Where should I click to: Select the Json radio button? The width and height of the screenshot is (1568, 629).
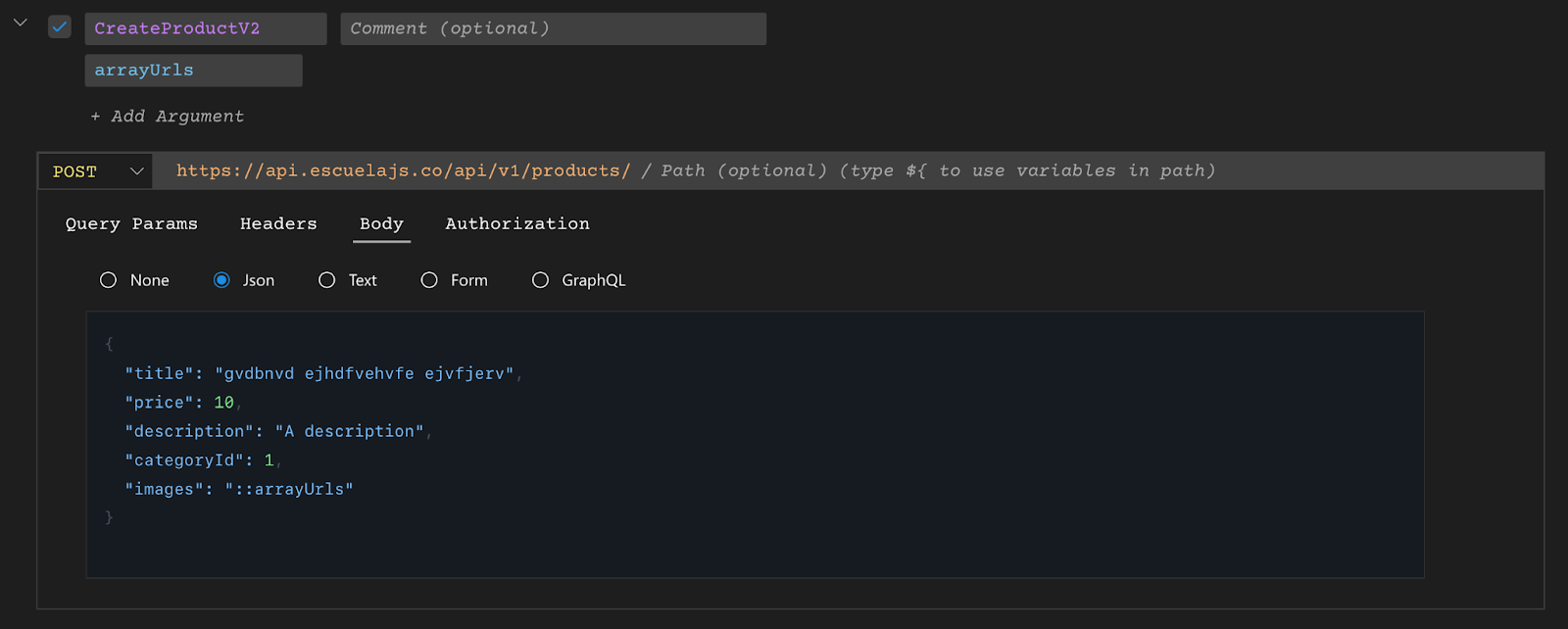pyautogui.click(x=221, y=280)
